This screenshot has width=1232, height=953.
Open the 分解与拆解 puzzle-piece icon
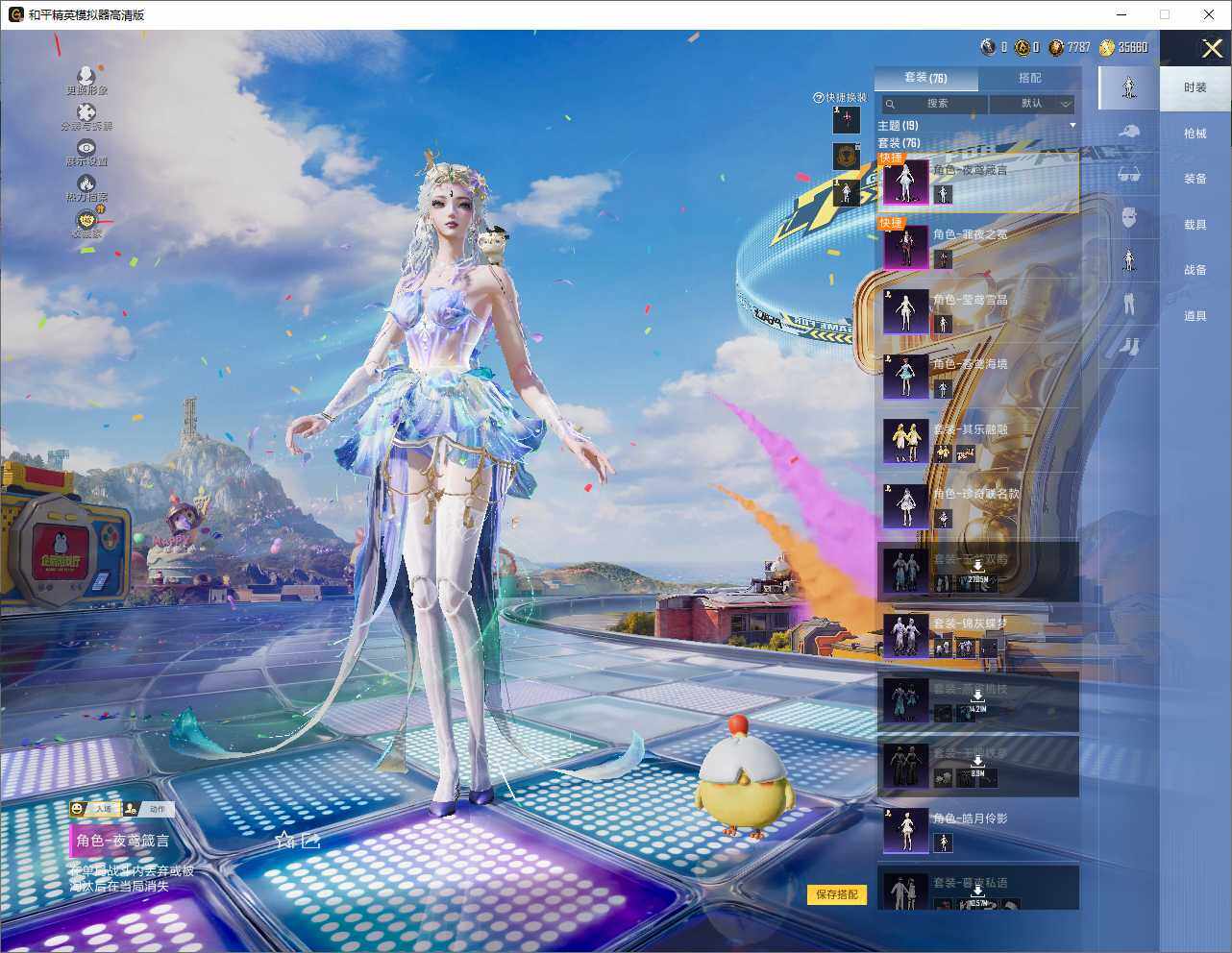(x=86, y=112)
